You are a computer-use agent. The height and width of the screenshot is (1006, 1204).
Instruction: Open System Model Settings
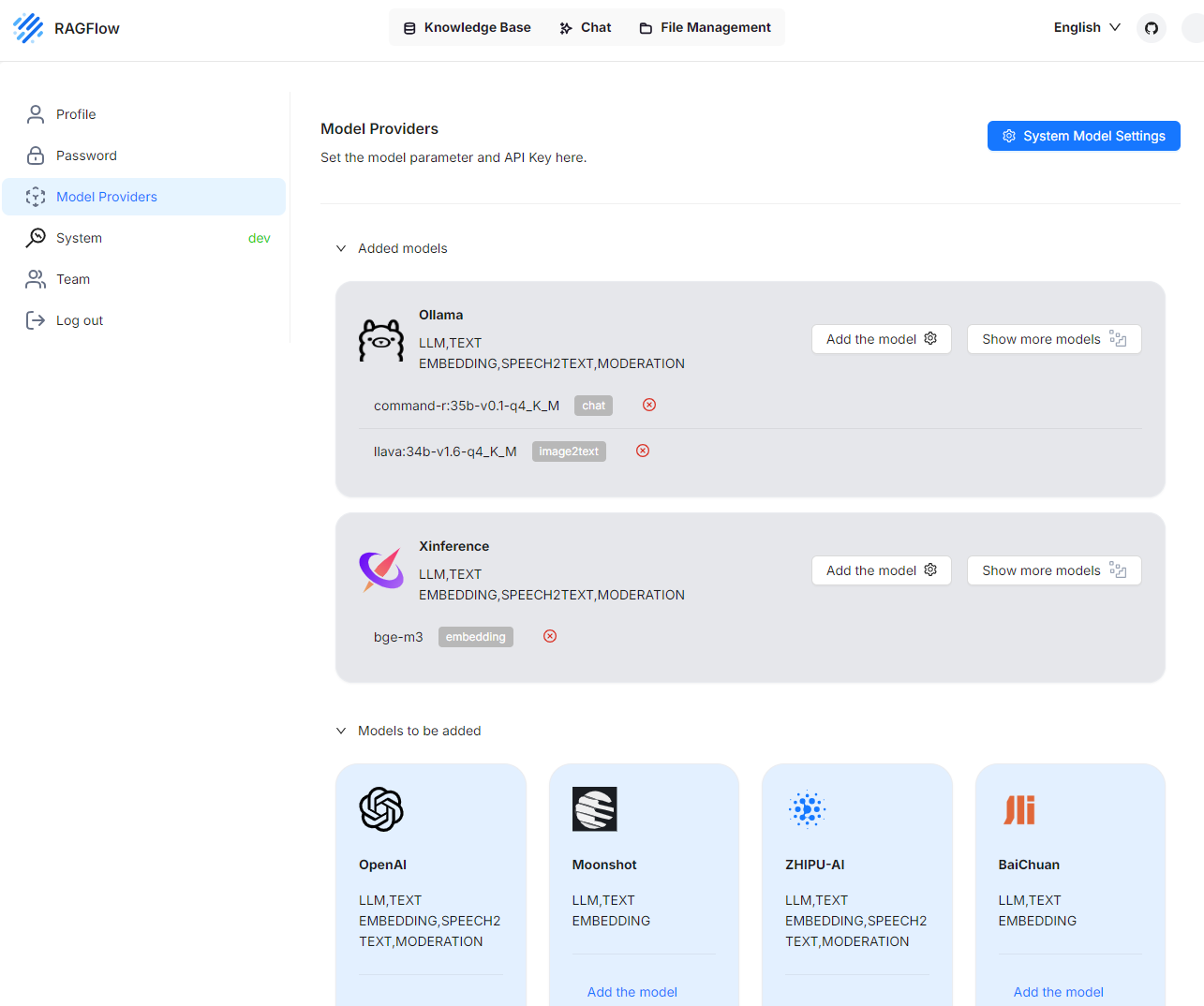pos(1083,136)
